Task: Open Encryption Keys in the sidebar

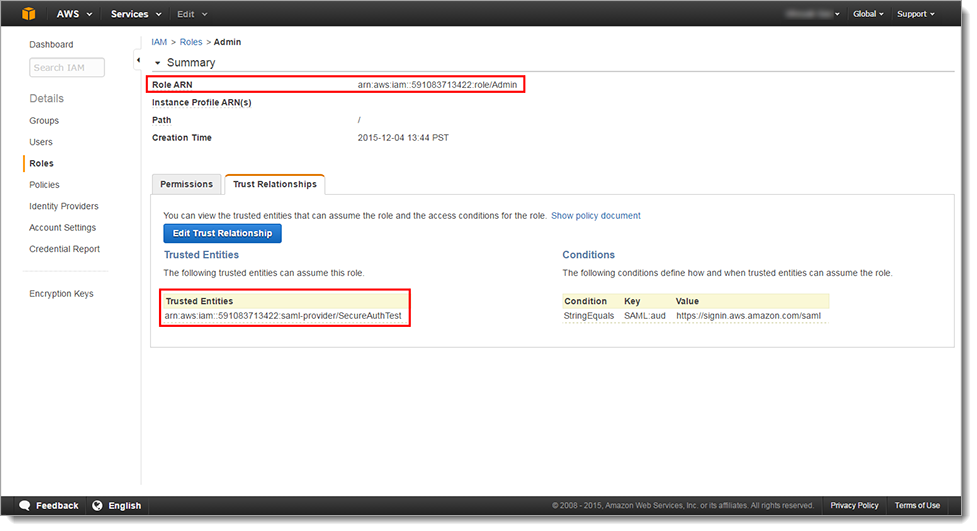Action: point(61,294)
